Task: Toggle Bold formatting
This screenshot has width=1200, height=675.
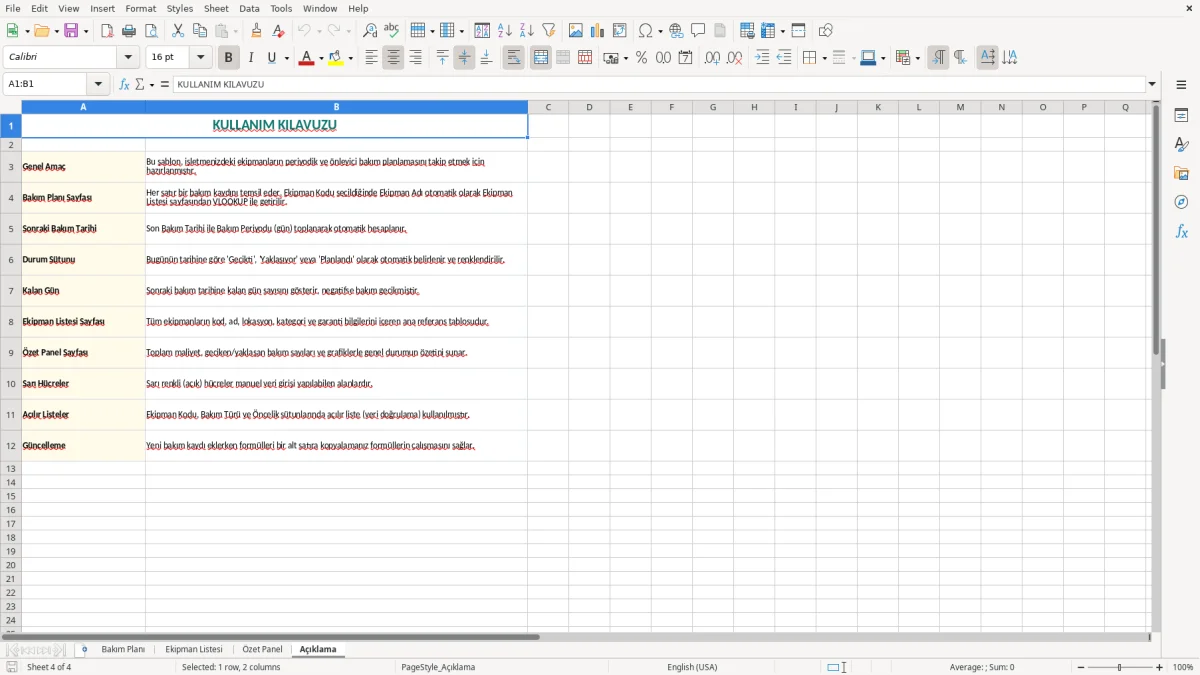Action: (229, 58)
